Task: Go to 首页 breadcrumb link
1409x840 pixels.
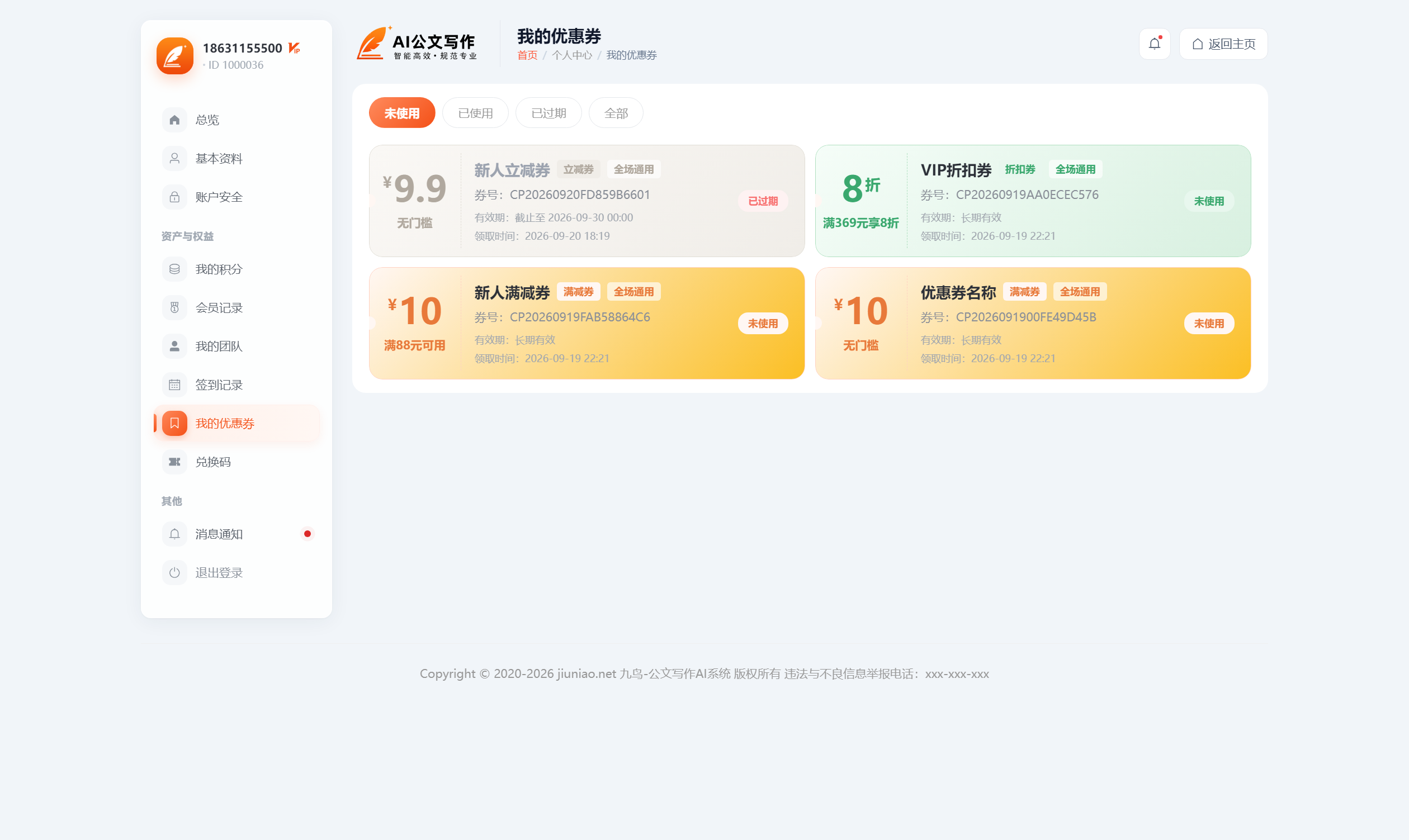Action: coord(527,55)
